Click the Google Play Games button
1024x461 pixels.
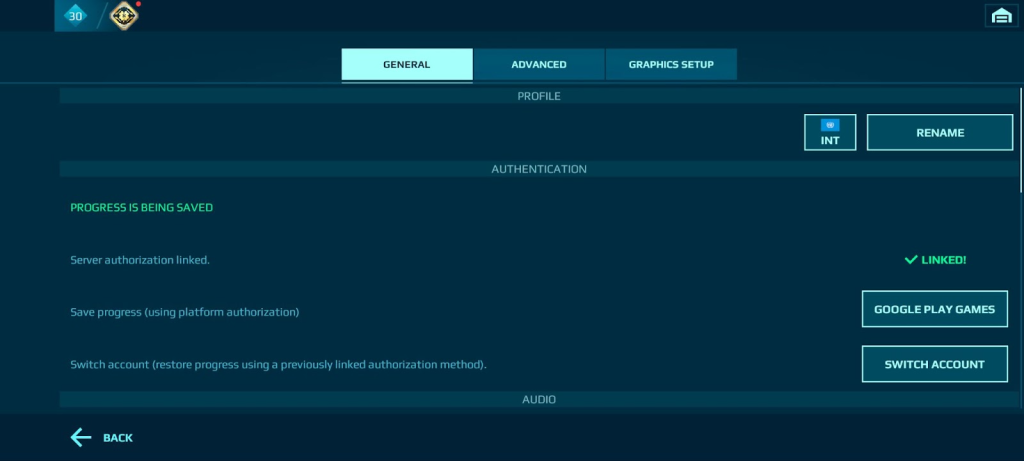[934, 310]
